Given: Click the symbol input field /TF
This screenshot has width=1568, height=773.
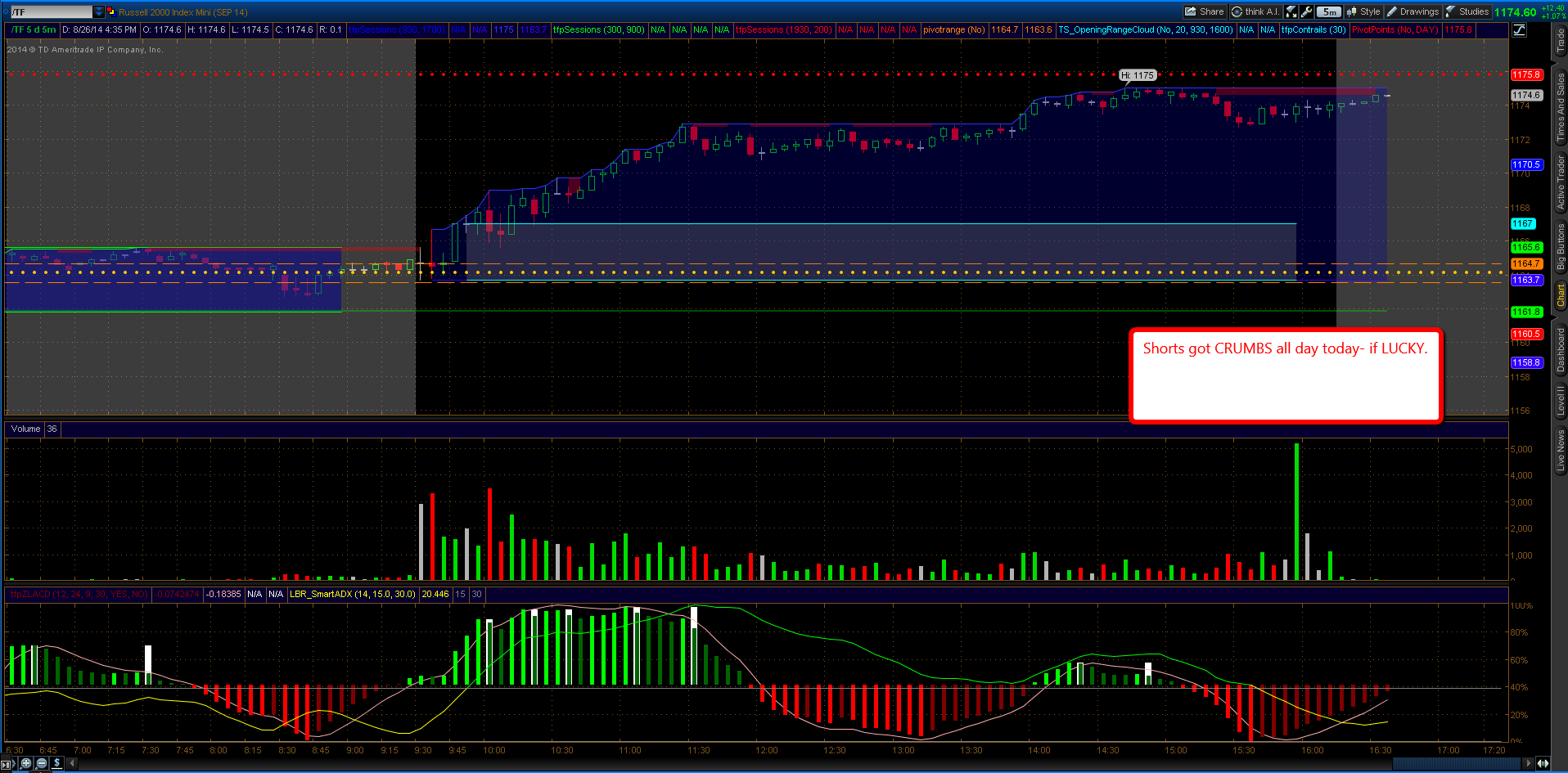Looking at the screenshot, I should (x=52, y=11).
